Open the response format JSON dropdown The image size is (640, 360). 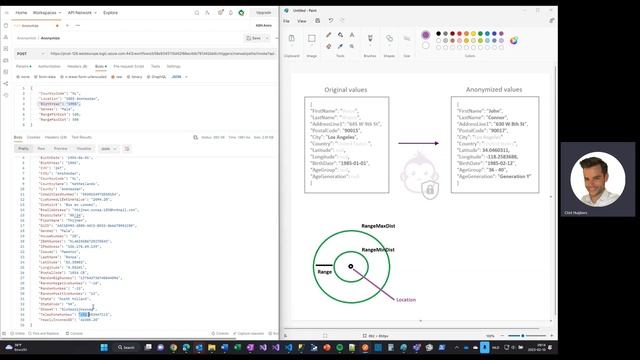108,149
